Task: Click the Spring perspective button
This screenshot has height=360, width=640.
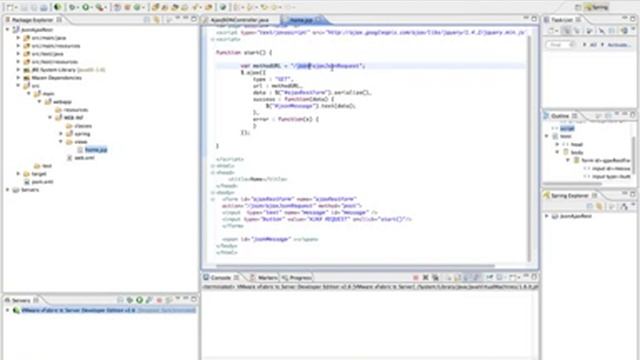Action: coord(597,7)
